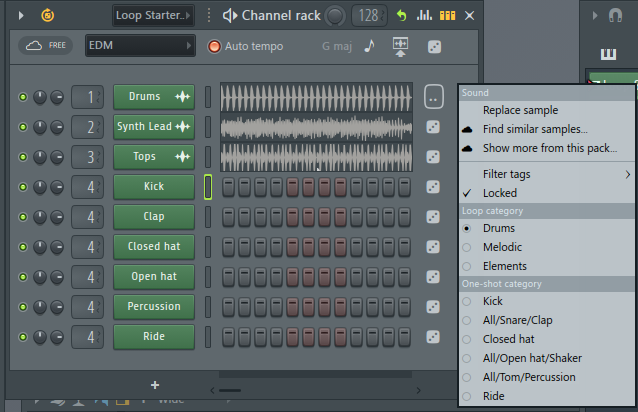Mute the Tops channel green LED
The height and width of the screenshot is (412, 638).
pos(23,157)
